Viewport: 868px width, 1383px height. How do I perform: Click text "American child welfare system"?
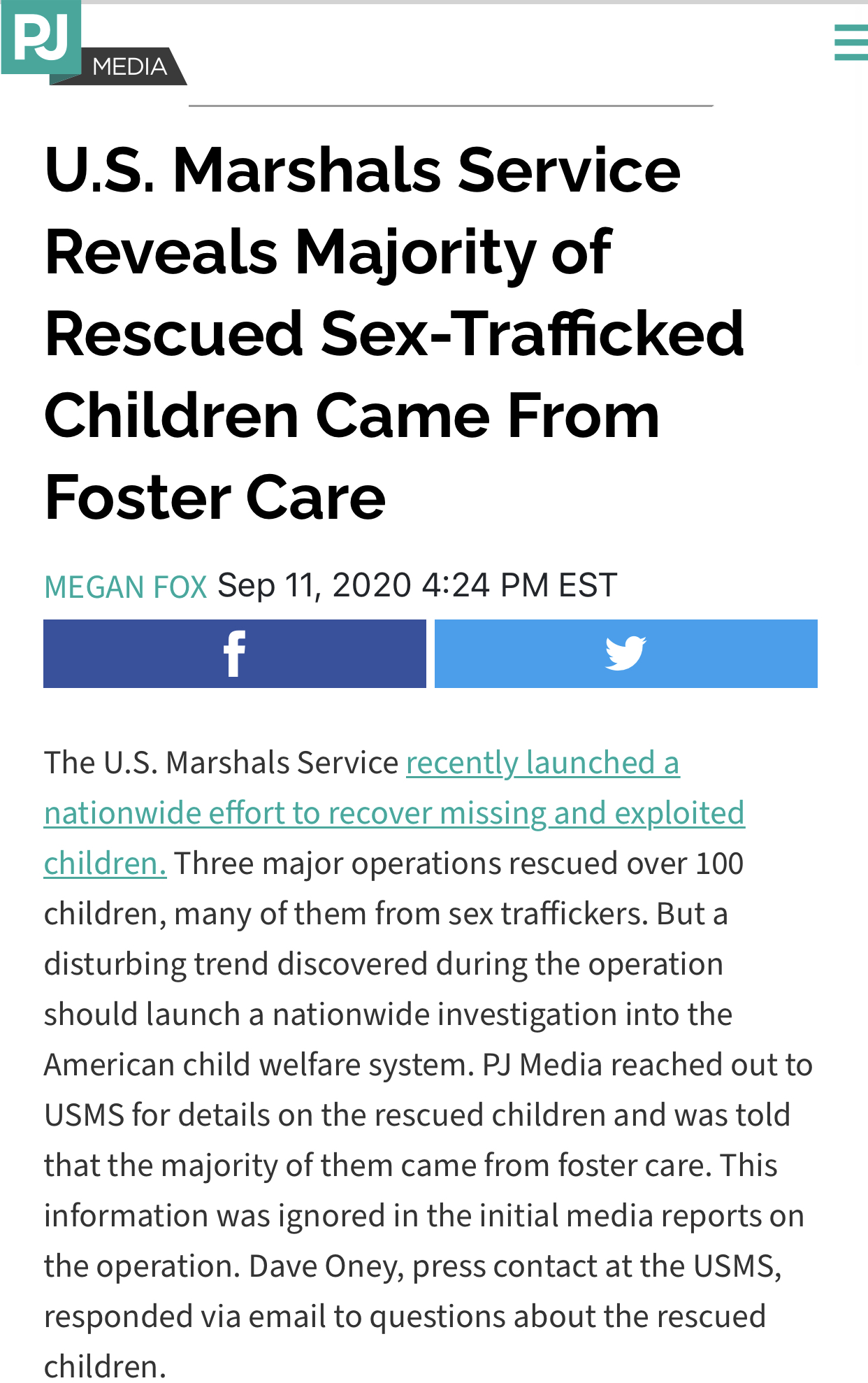[254, 1065]
